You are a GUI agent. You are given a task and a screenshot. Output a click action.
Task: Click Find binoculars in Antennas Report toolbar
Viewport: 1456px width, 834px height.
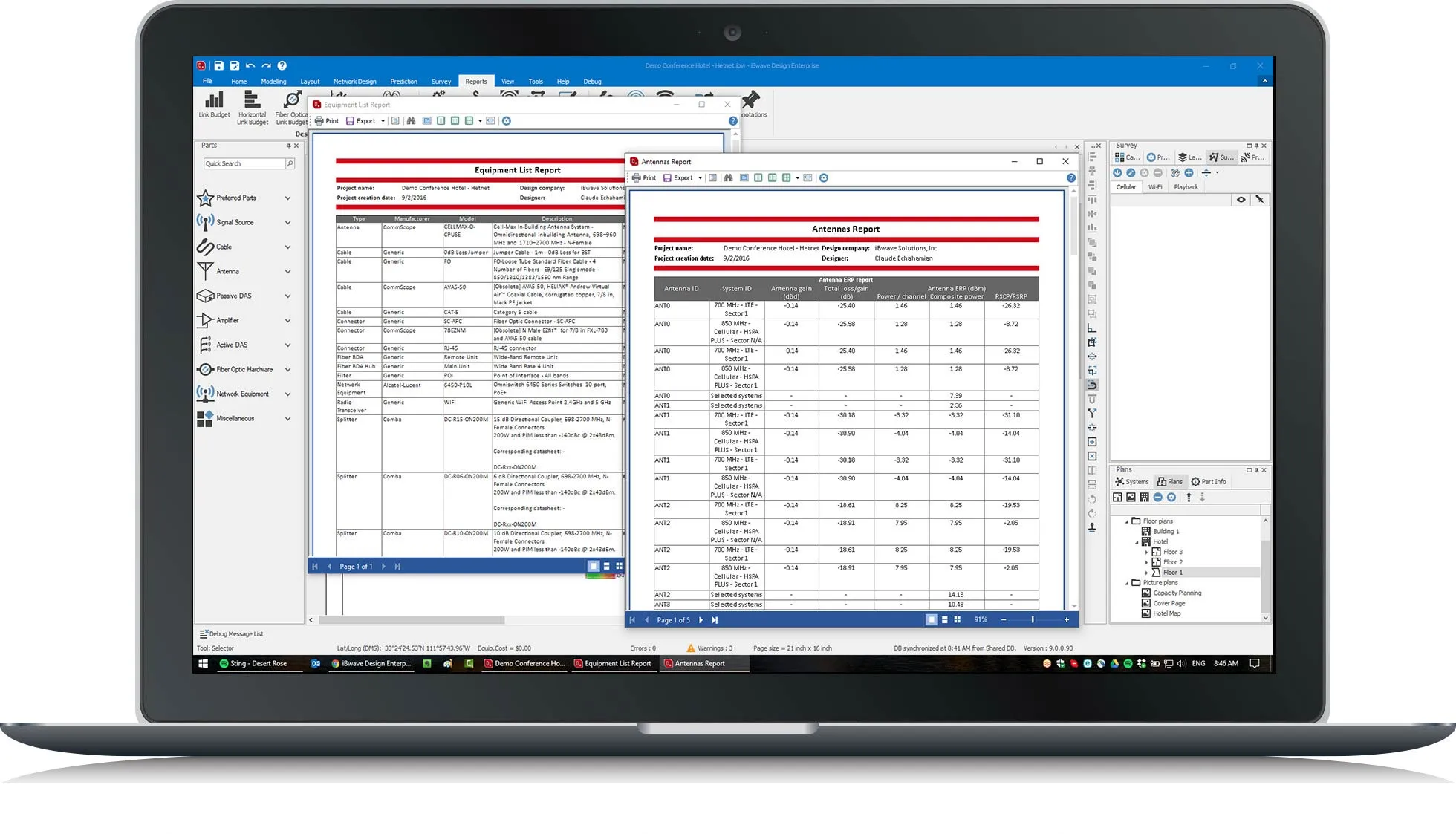tap(728, 178)
